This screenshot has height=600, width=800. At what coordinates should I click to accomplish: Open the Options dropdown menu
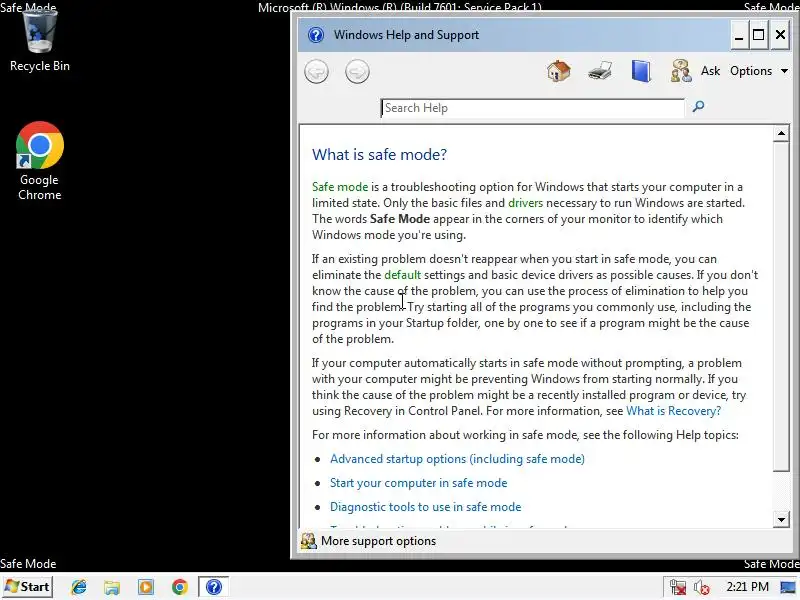click(759, 71)
